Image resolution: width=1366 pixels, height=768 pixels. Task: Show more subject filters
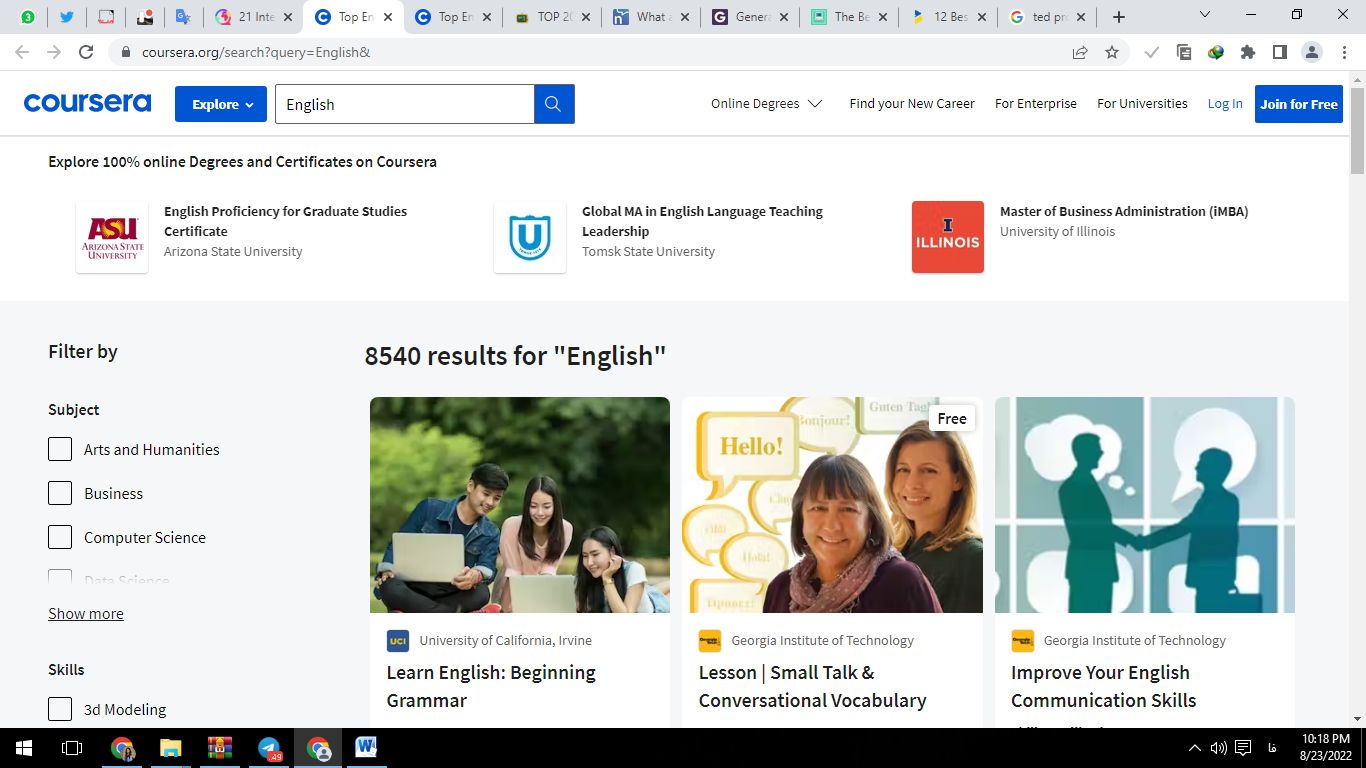[86, 614]
